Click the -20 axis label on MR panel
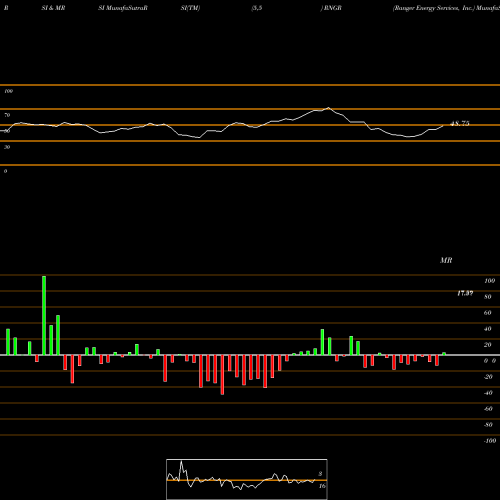 [488, 377]
